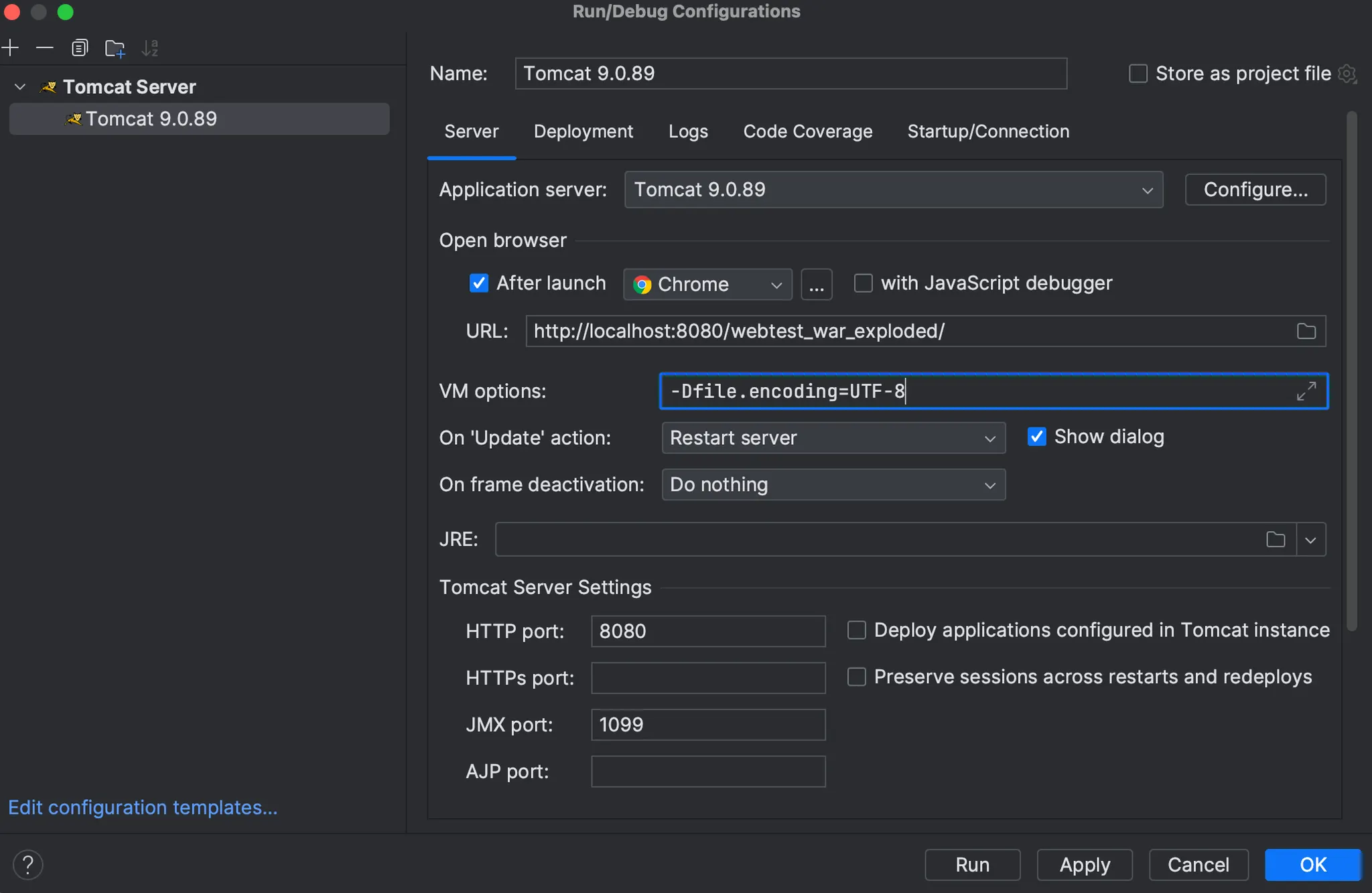Click the JRE folder browse icon
Image resolution: width=1372 pixels, height=893 pixels.
[x=1276, y=539]
